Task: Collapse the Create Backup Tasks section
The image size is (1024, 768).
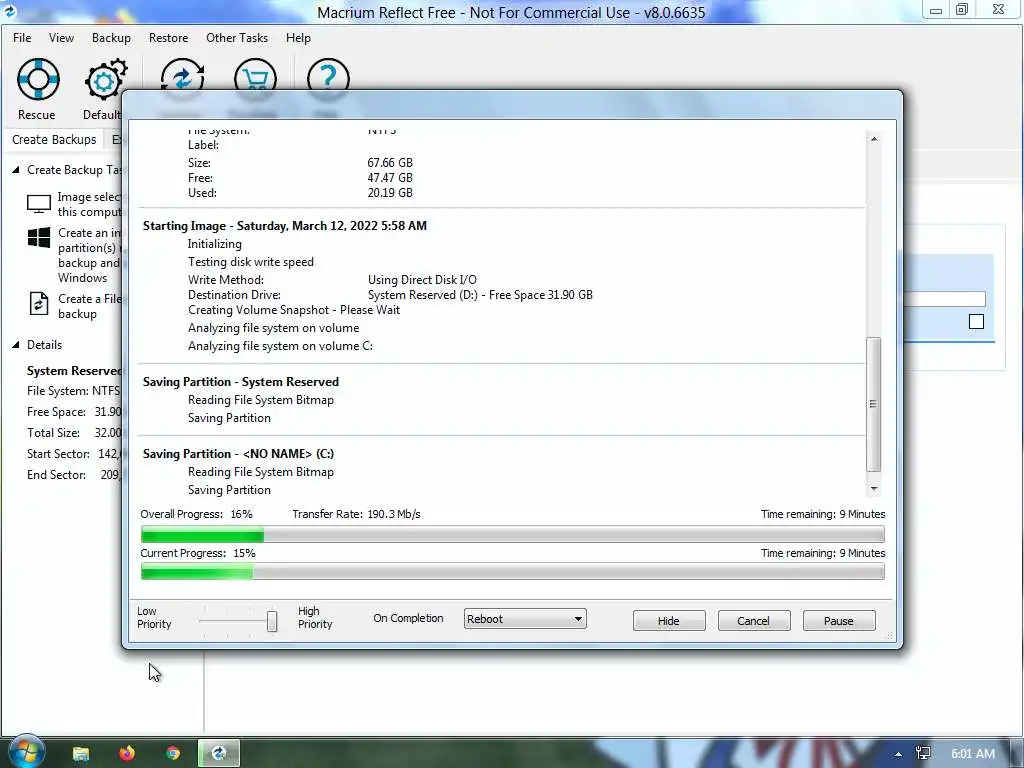Action: click(x=16, y=170)
